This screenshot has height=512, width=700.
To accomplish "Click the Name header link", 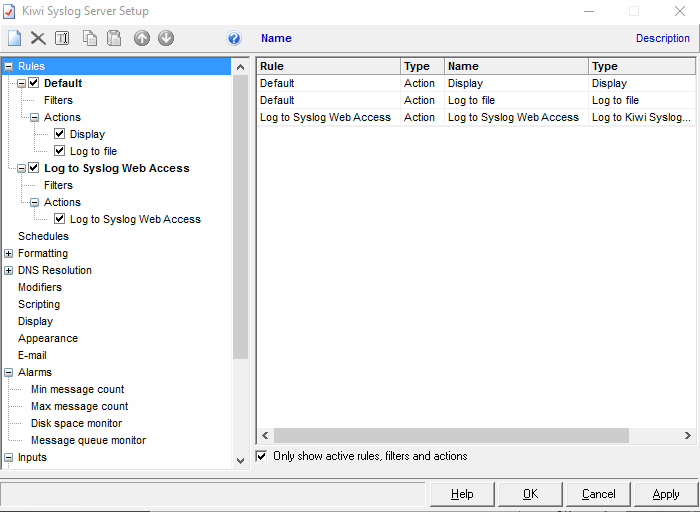I will [276, 38].
